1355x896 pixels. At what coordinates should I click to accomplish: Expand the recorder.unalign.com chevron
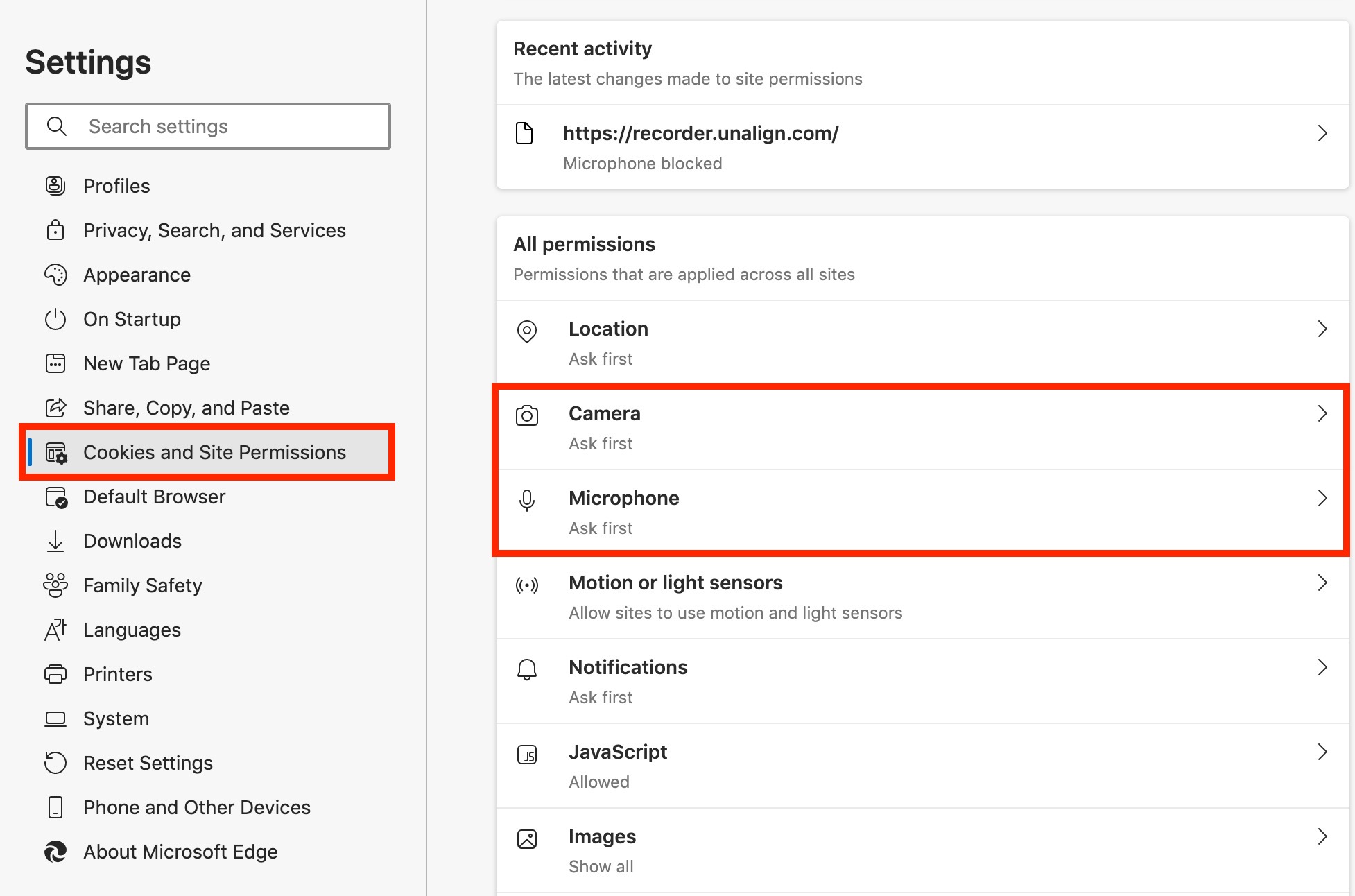[x=1322, y=133]
